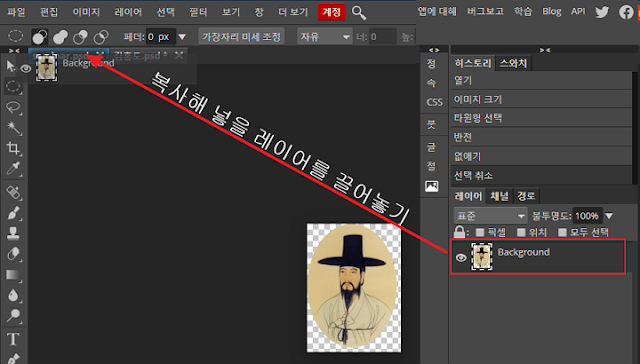Open the 레이어 menu
This screenshot has width=640, height=364.
pyautogui.click(x=128, y=12)
